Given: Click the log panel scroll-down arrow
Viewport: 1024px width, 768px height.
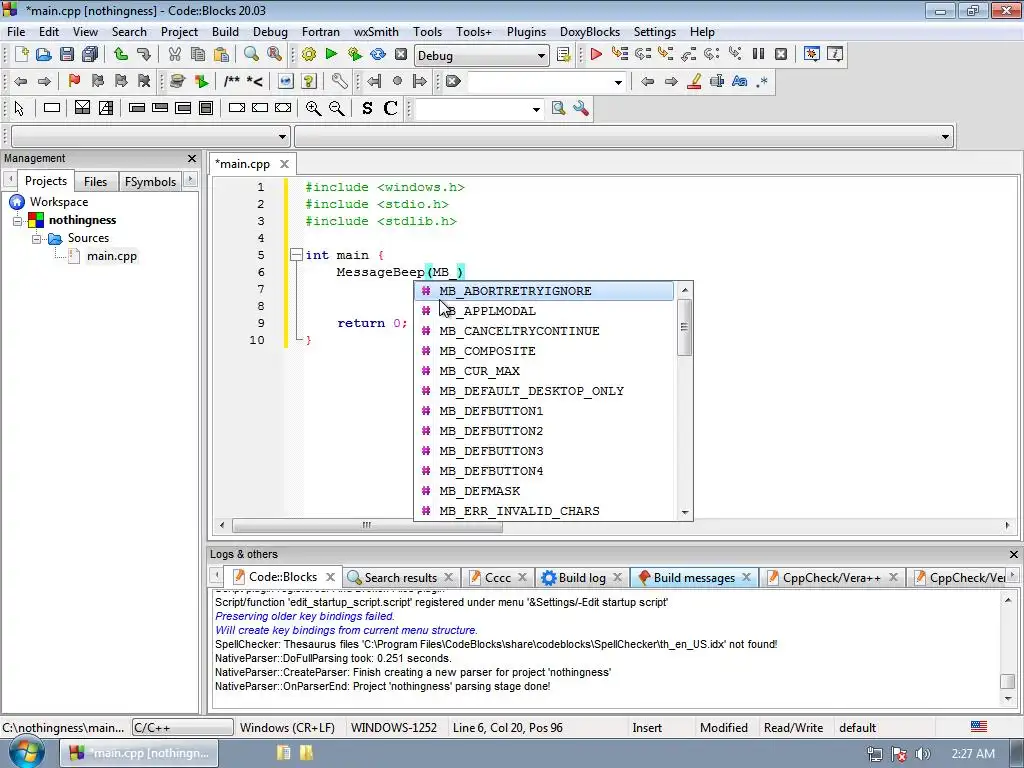Looking at the screenshot, I should [x=1008, y=698].
